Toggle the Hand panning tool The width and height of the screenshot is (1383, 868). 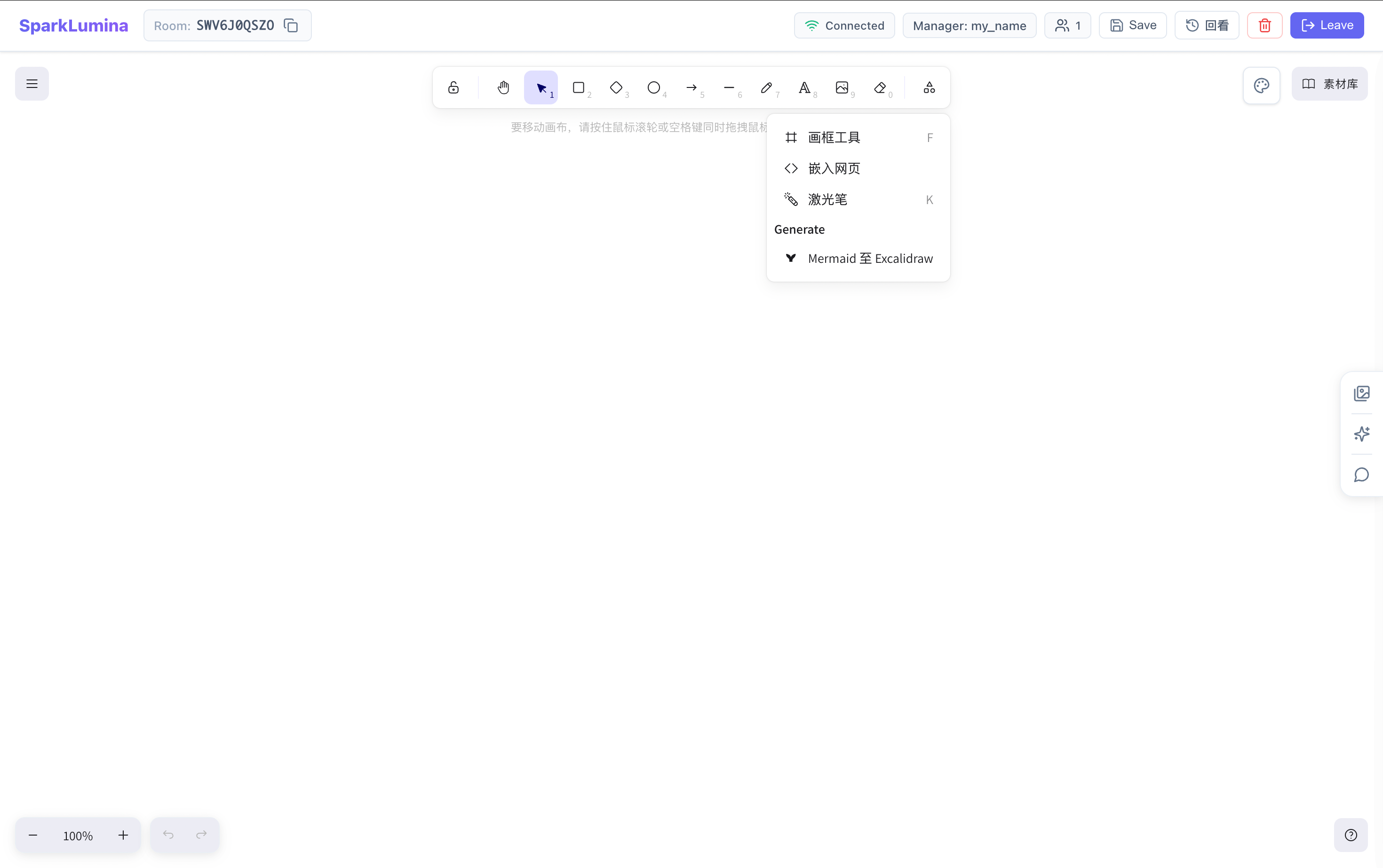(503, 87)
